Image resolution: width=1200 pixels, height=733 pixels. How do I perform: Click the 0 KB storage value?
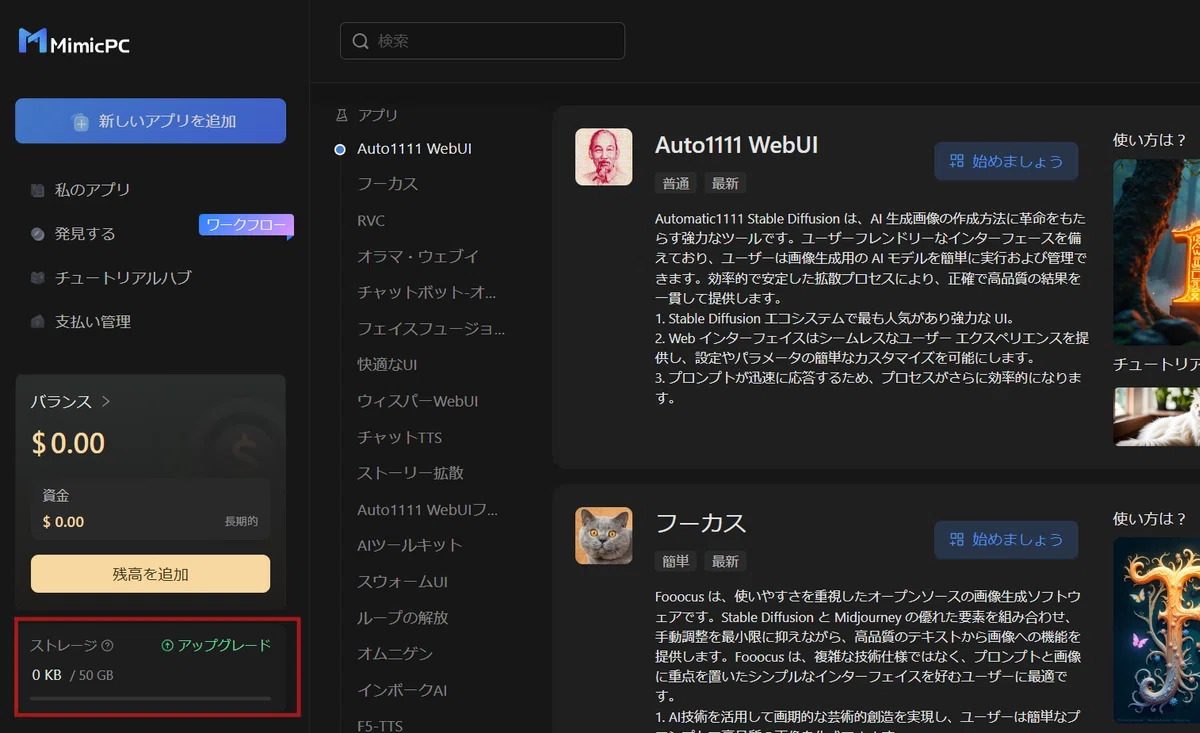(47, 675)
